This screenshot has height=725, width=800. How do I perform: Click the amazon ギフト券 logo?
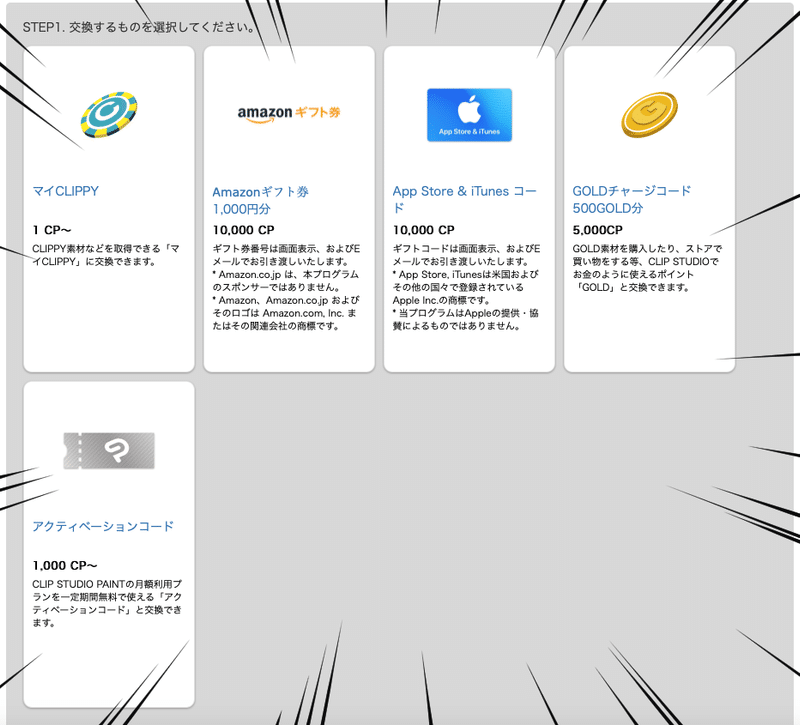[x=289, y=113]
